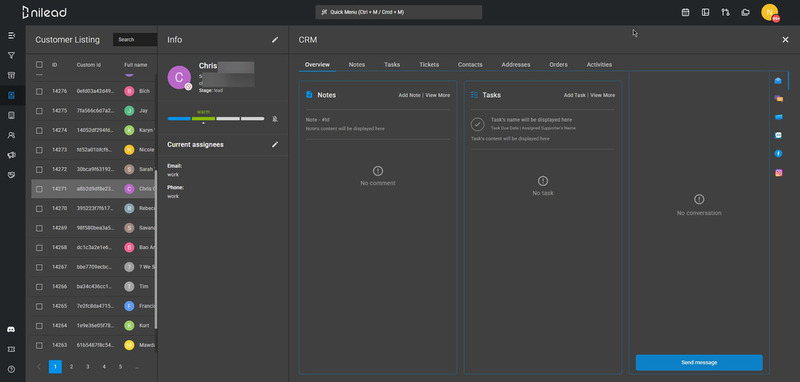
Task: Edit current assignees with pencil icon
Action: tap(275, 144)
